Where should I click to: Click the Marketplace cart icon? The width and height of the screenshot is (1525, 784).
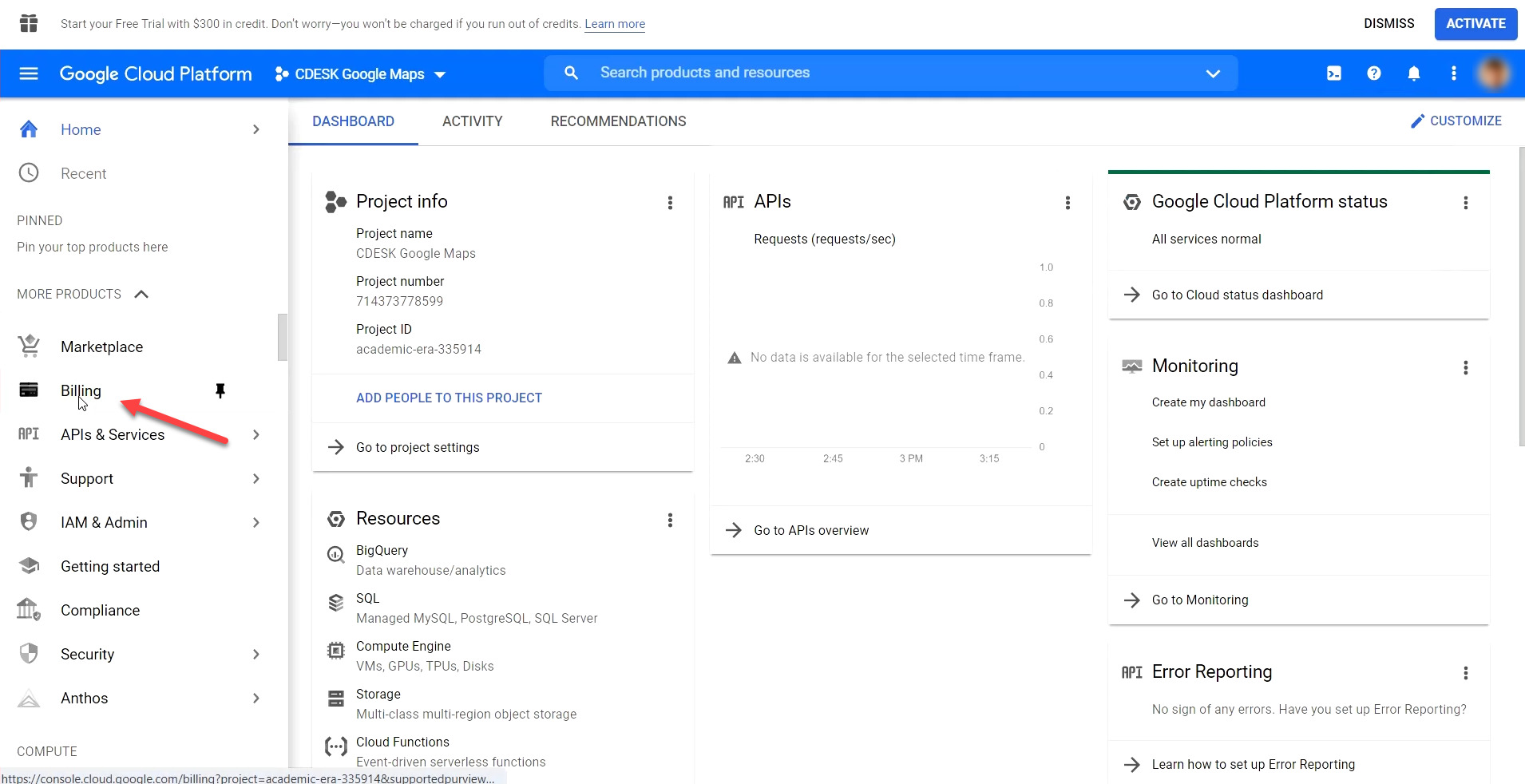pyautogui.click(x=29, y=346)
